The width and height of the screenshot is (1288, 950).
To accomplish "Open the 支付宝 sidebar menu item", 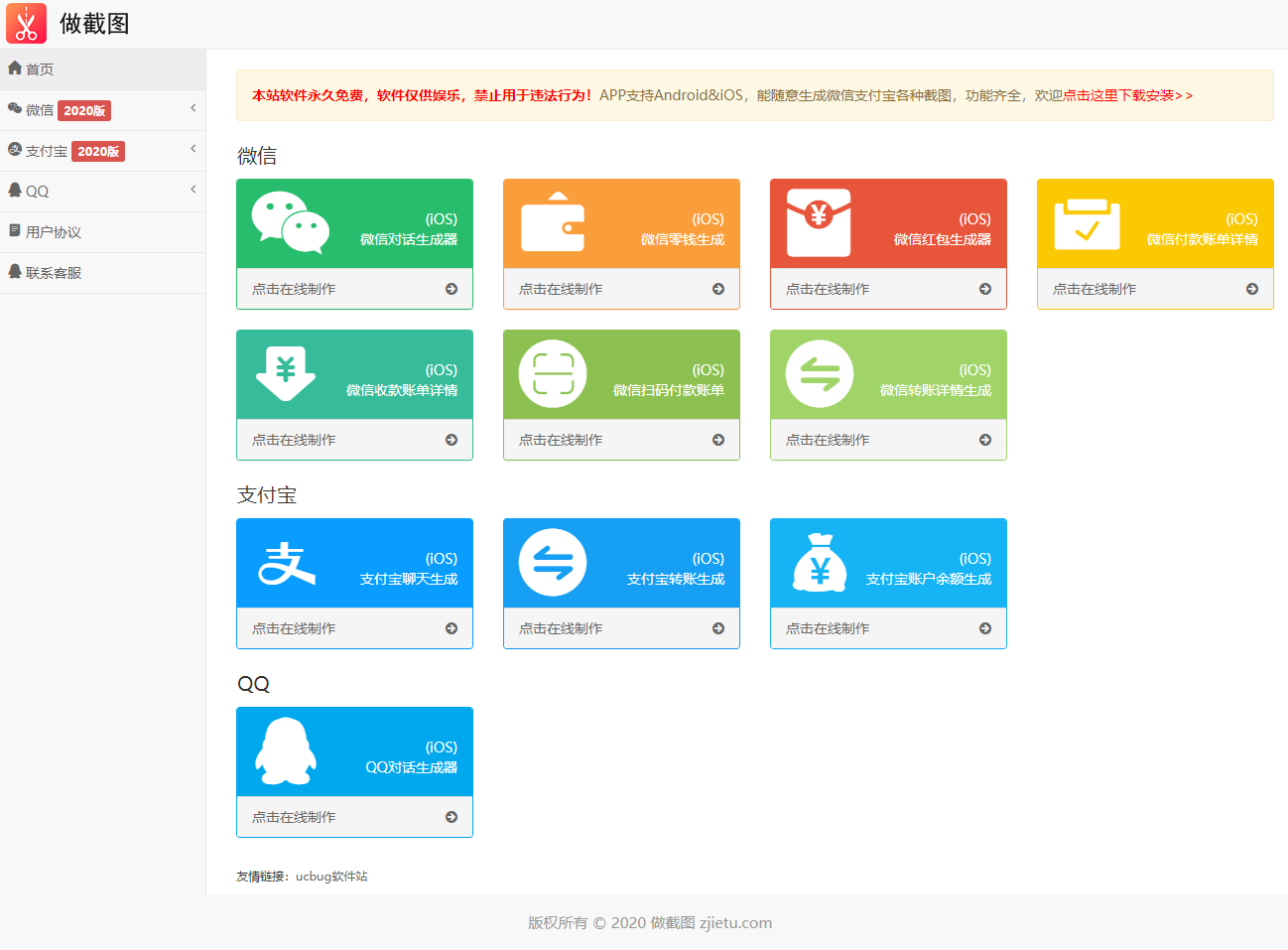I will click(x=103, y=151).
